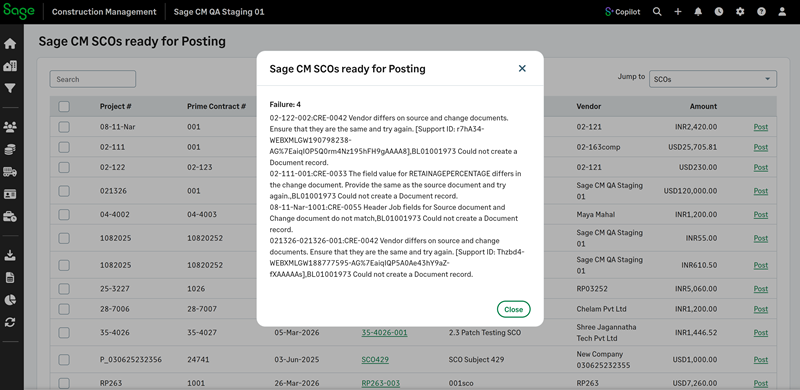Click the 'SCO Subject 429' cell

pyautogui.click(x=477, y=360)
